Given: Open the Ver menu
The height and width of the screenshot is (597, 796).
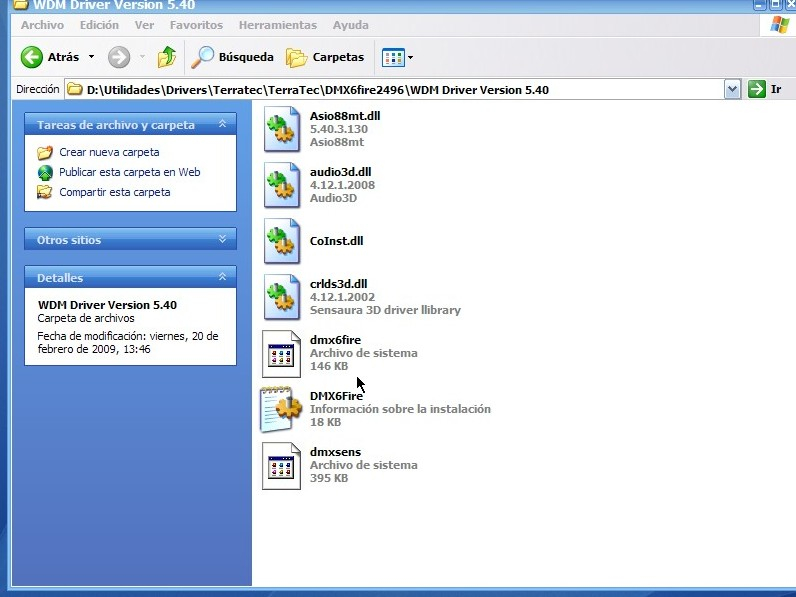Looking at the screenshot, I should (x=144, y=25).
